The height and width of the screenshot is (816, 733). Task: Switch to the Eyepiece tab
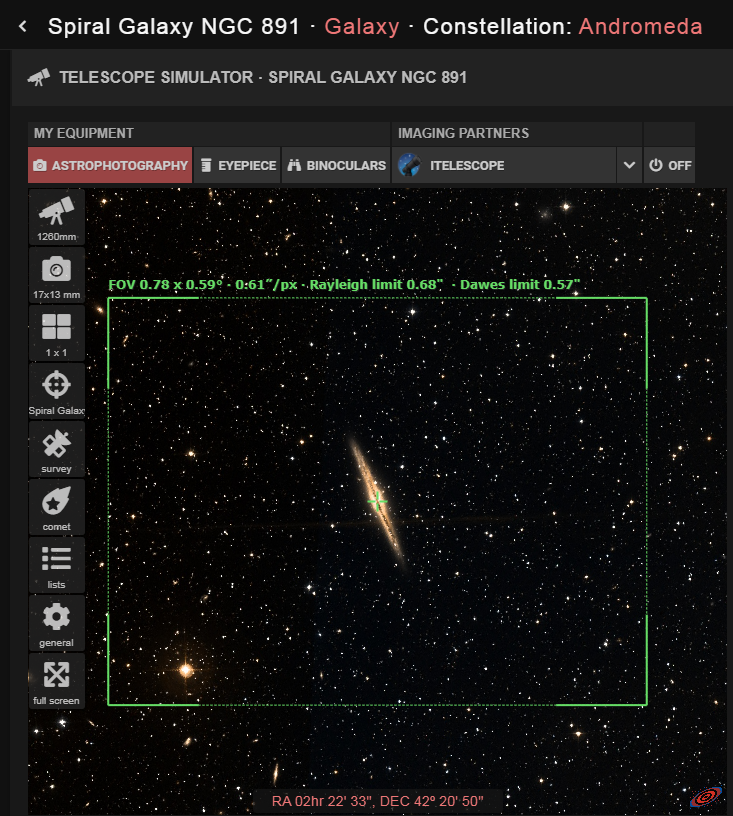[x=237, y=165]
